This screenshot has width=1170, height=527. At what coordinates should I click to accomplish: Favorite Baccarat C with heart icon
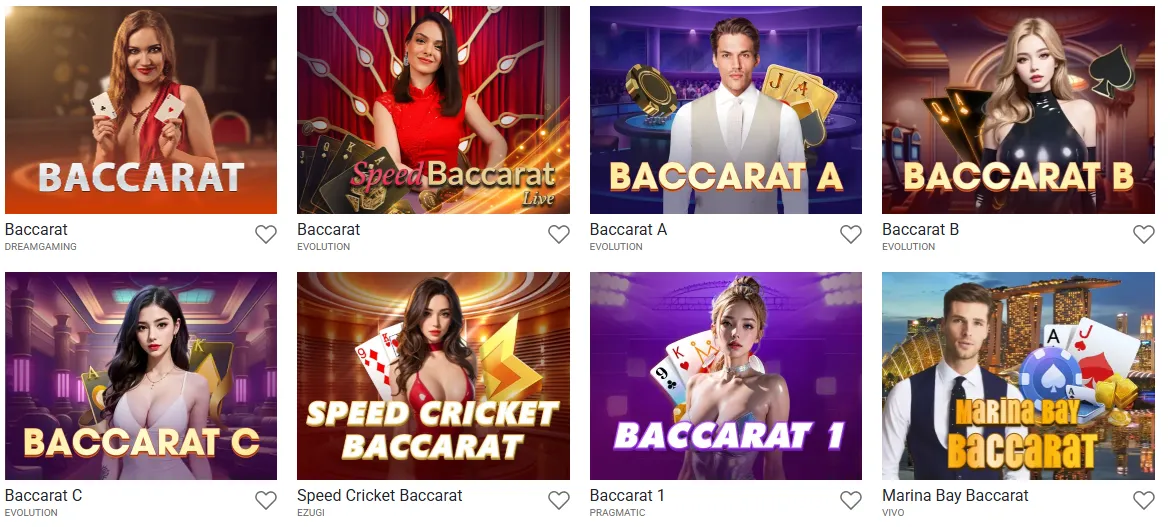pos(266,500)
